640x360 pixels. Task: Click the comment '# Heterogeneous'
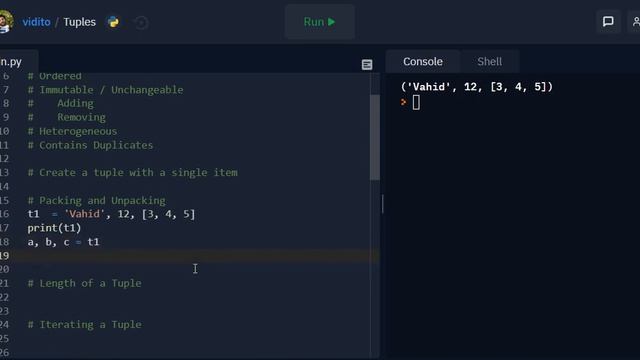(72, 131)
